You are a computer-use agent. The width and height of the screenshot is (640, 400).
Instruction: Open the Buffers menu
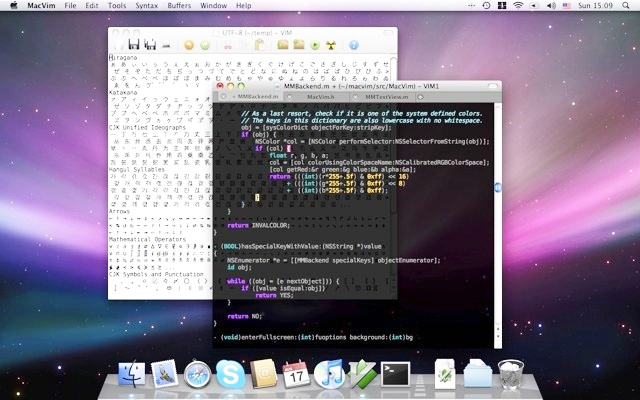coord(179,6)
